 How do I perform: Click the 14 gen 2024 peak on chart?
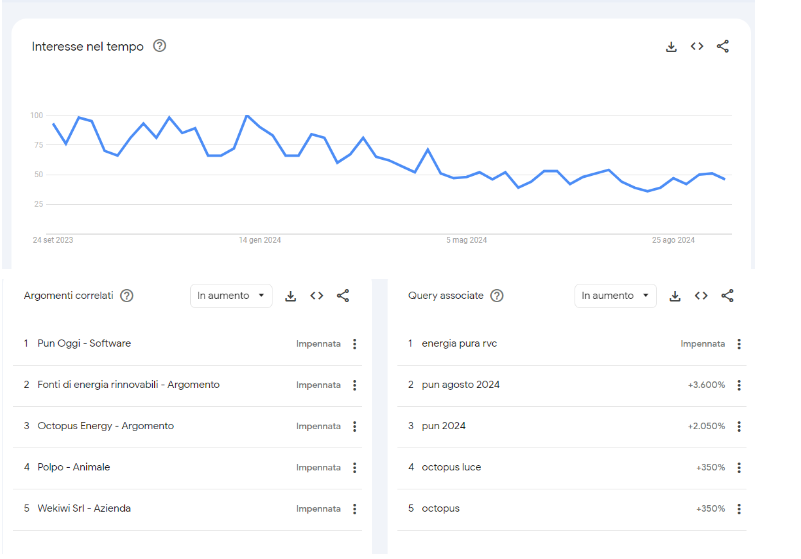247,116
